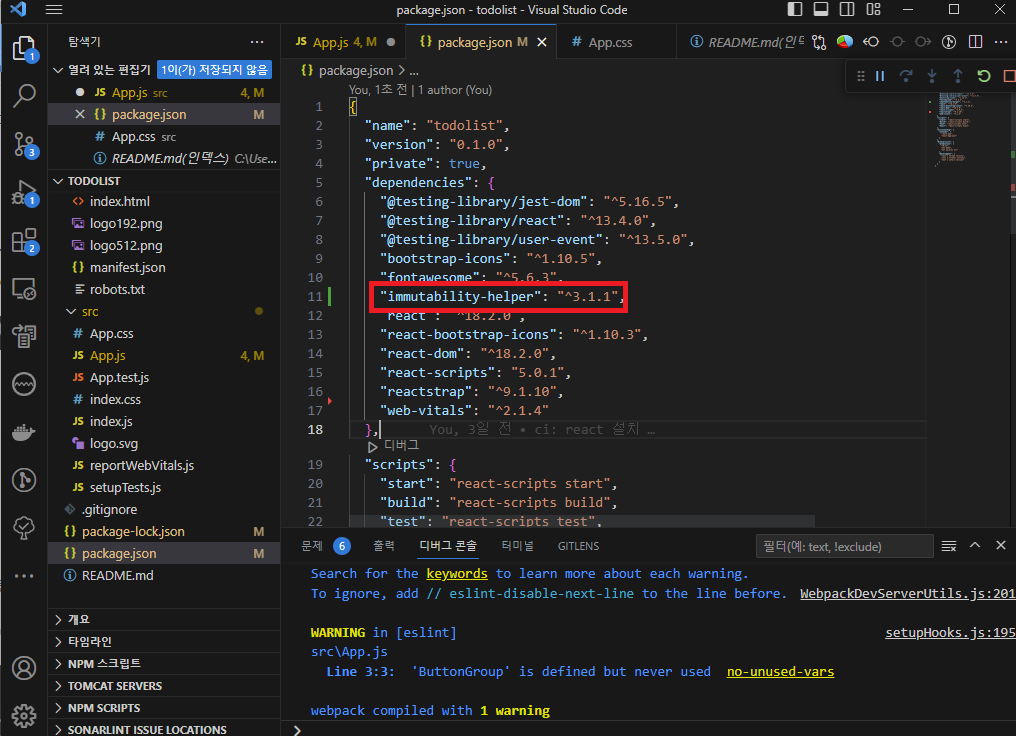The image size is (1016, 736).
Task: Toggle primary side bar visibility
Action: tap(794, 9)
